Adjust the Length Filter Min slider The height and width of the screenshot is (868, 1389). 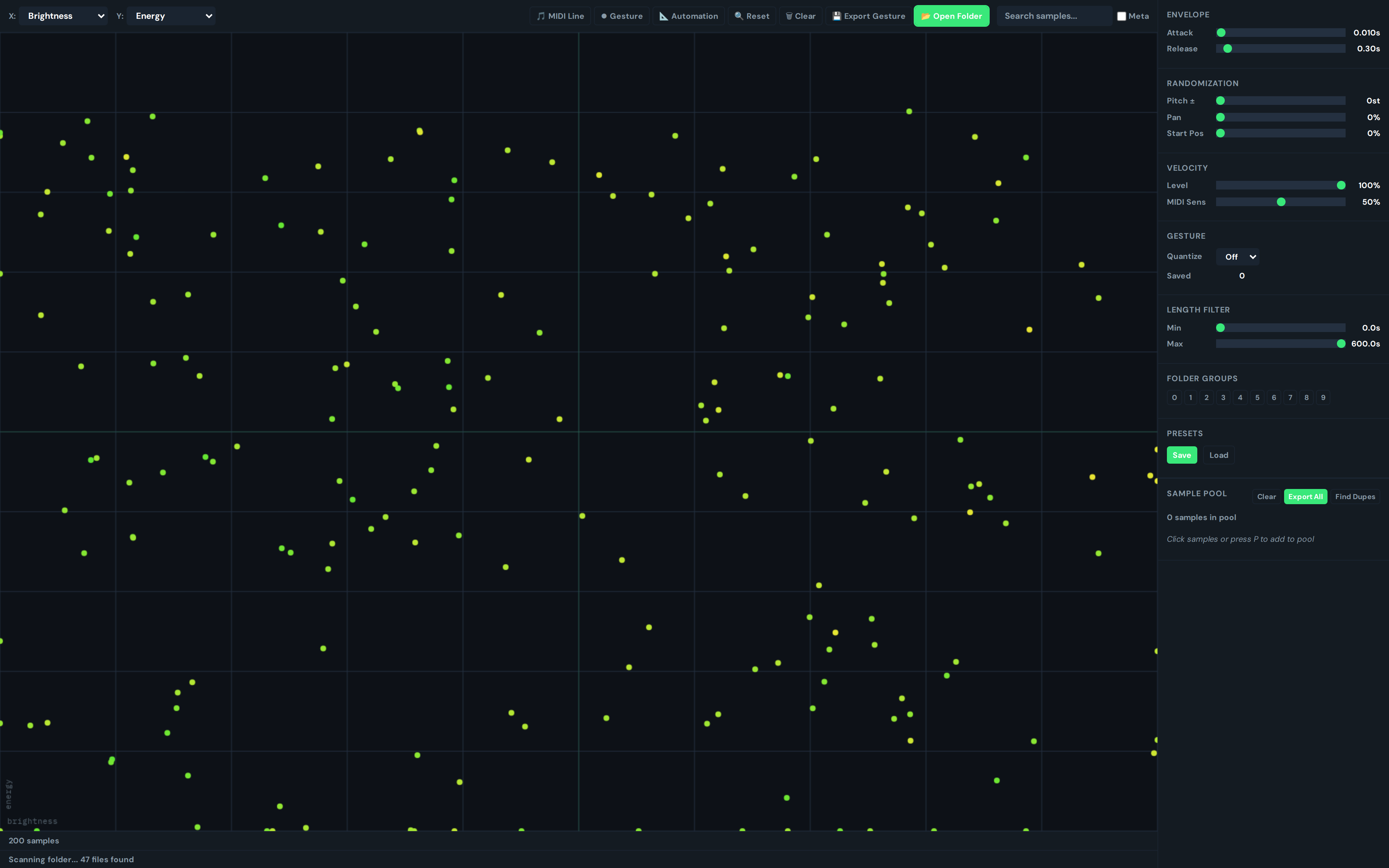[x=1280, y=328]
